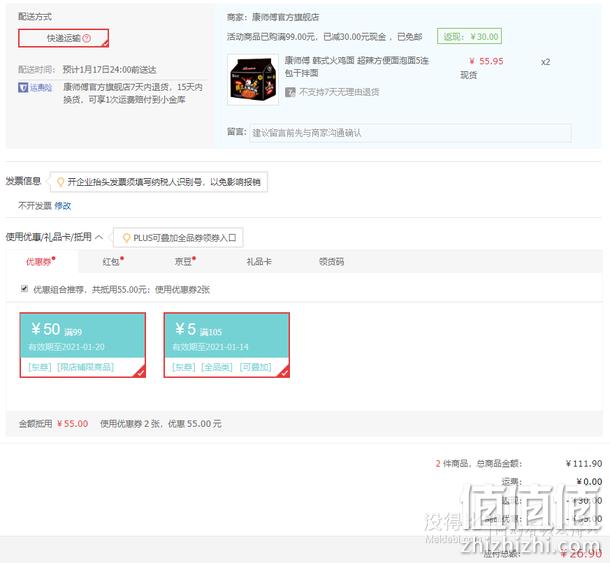This screenshot has width=610, height=563.
Task: Click the lightbulb icon in PLUS tip
Action: click(x=126, y=238)
